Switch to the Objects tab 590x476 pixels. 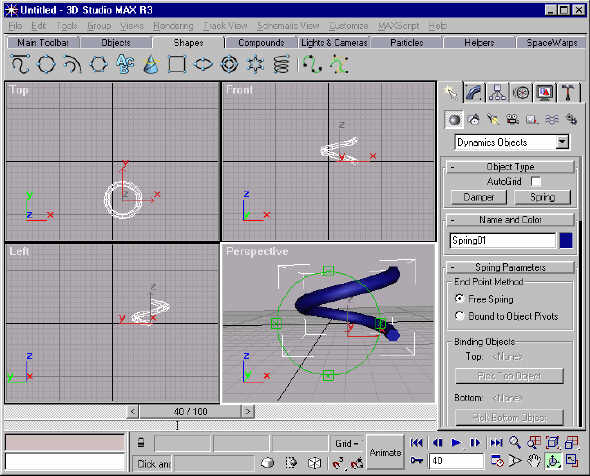tap(116, 43)
